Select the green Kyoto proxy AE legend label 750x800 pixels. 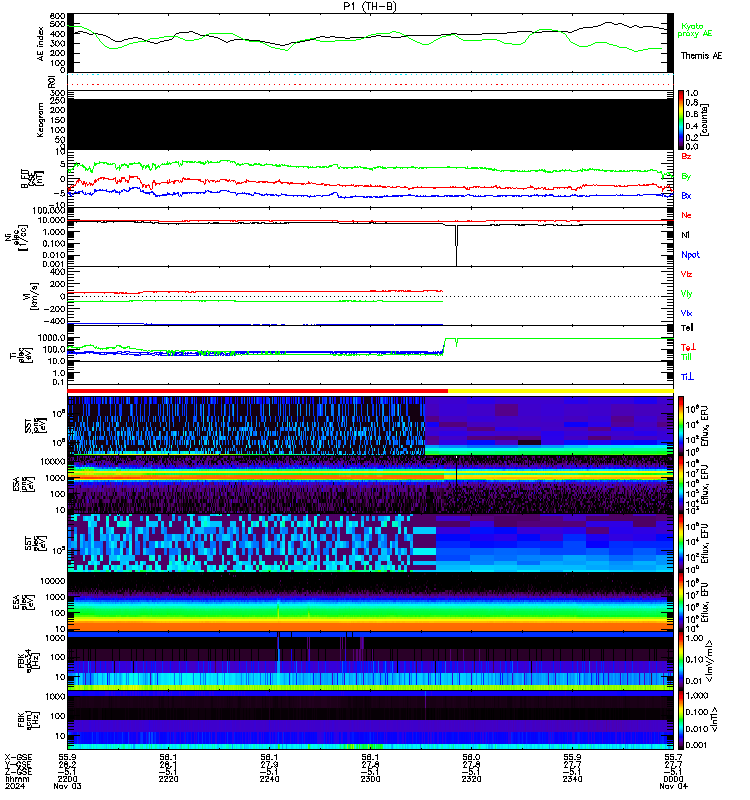(x=694, y=30)
